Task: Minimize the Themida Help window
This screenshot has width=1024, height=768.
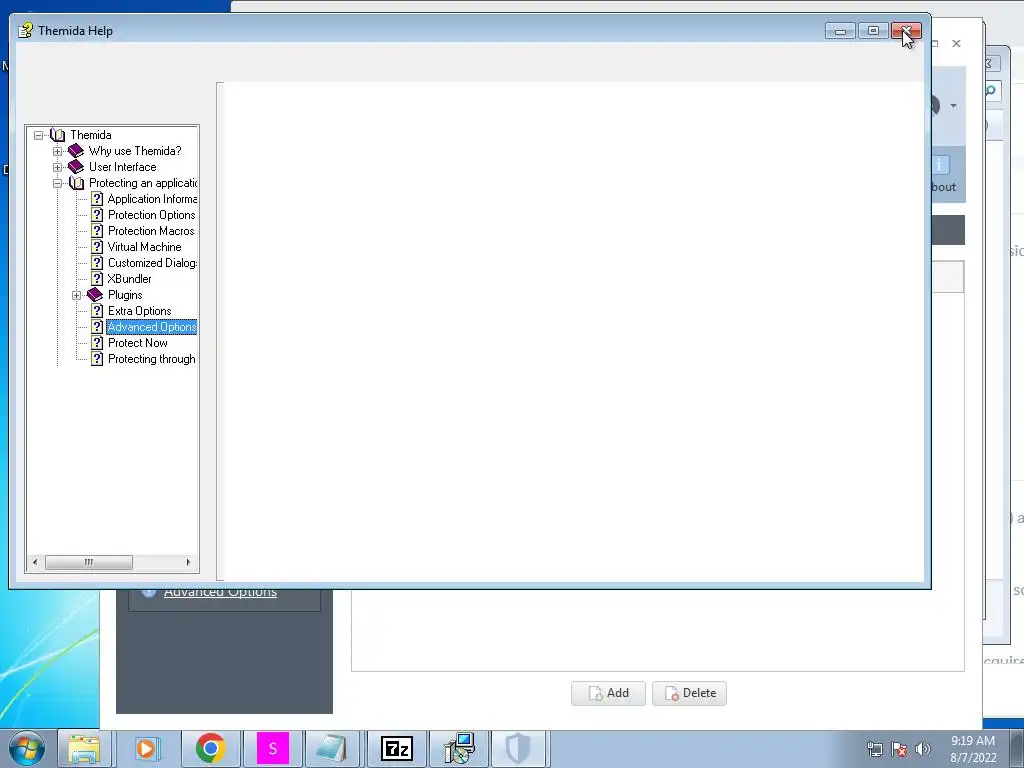Action: tap(840, 31)
